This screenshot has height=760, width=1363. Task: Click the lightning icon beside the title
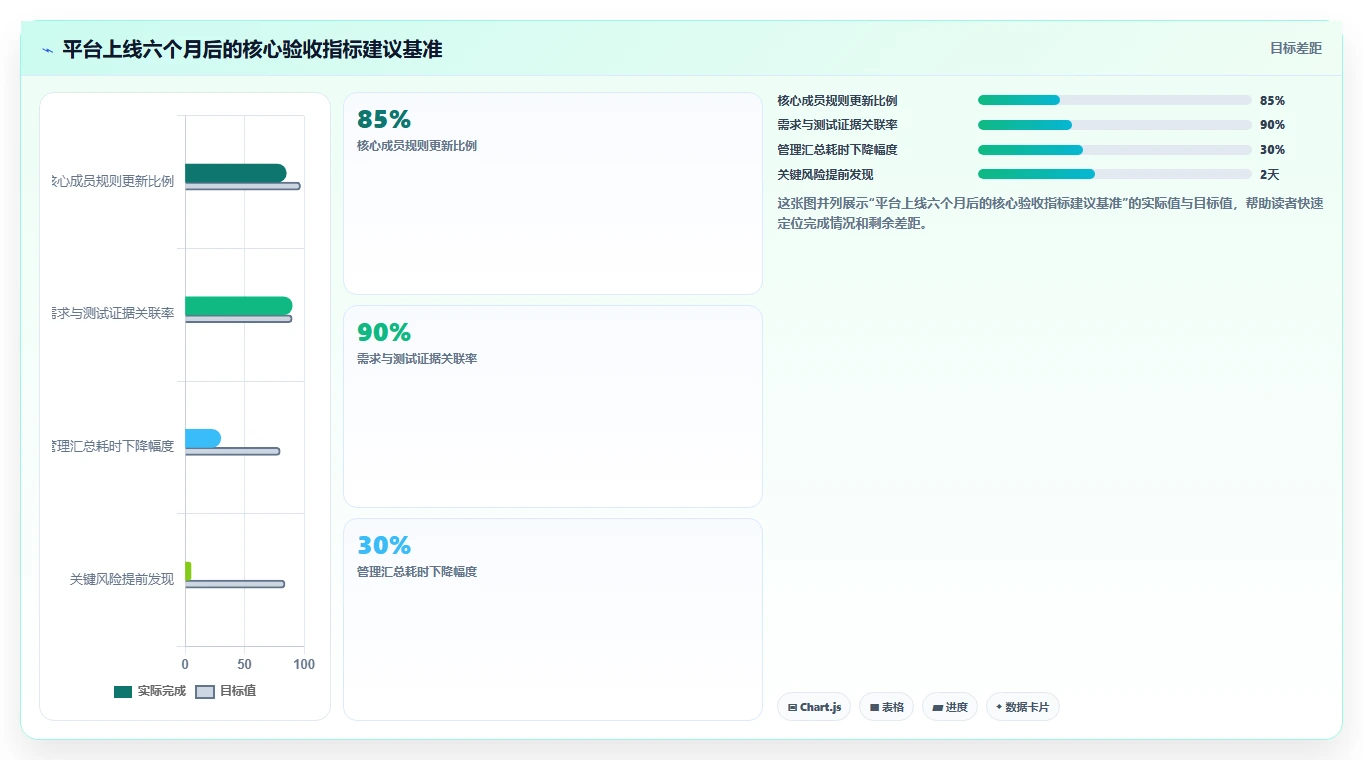[x=47, y=50]
